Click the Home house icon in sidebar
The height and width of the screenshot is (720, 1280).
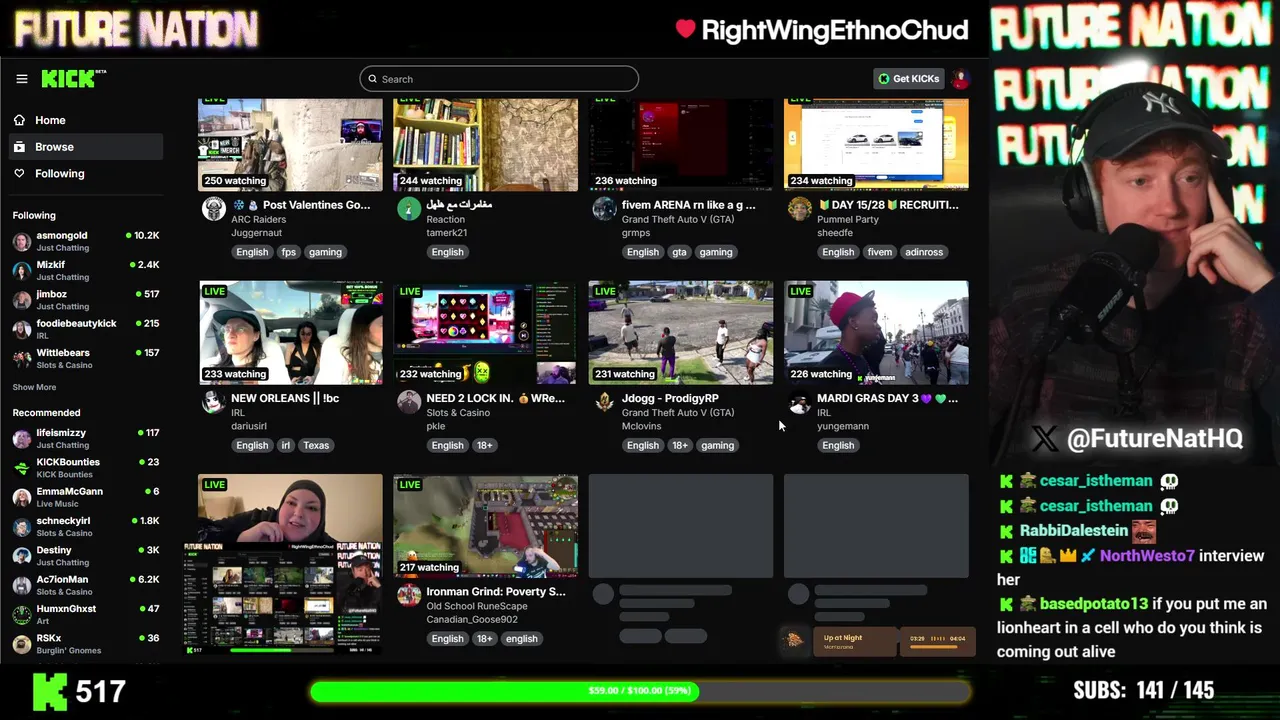pos(19,120)
